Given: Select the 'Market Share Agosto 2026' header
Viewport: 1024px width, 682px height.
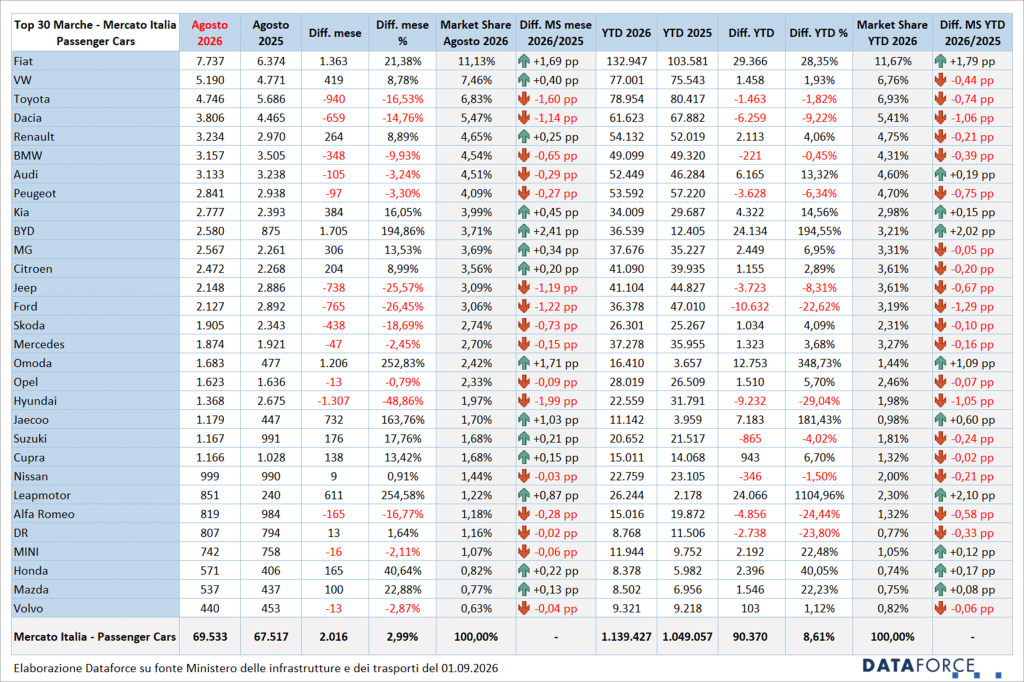Looking at the screenshot, I should [x=475, y=33].
